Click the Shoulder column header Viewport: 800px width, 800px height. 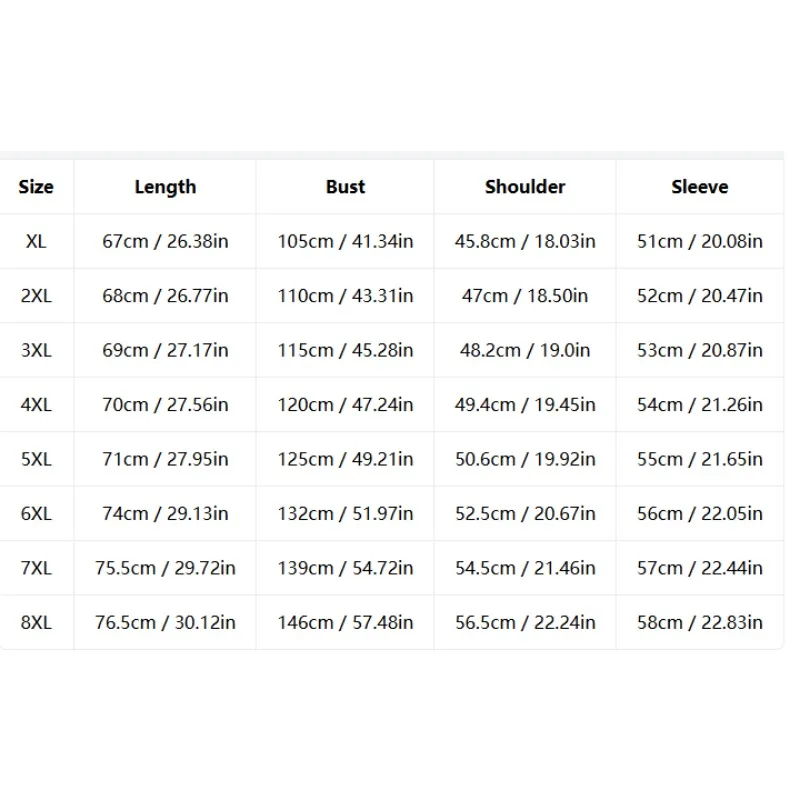525,187
